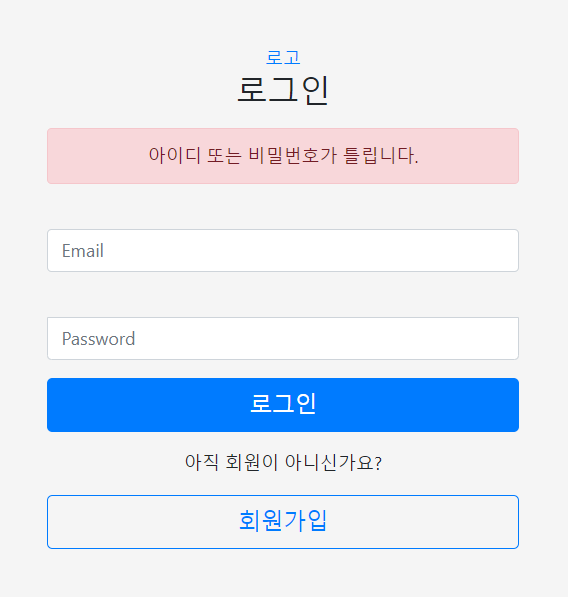Activate the Password text box
568x597 pixels.
283,338
